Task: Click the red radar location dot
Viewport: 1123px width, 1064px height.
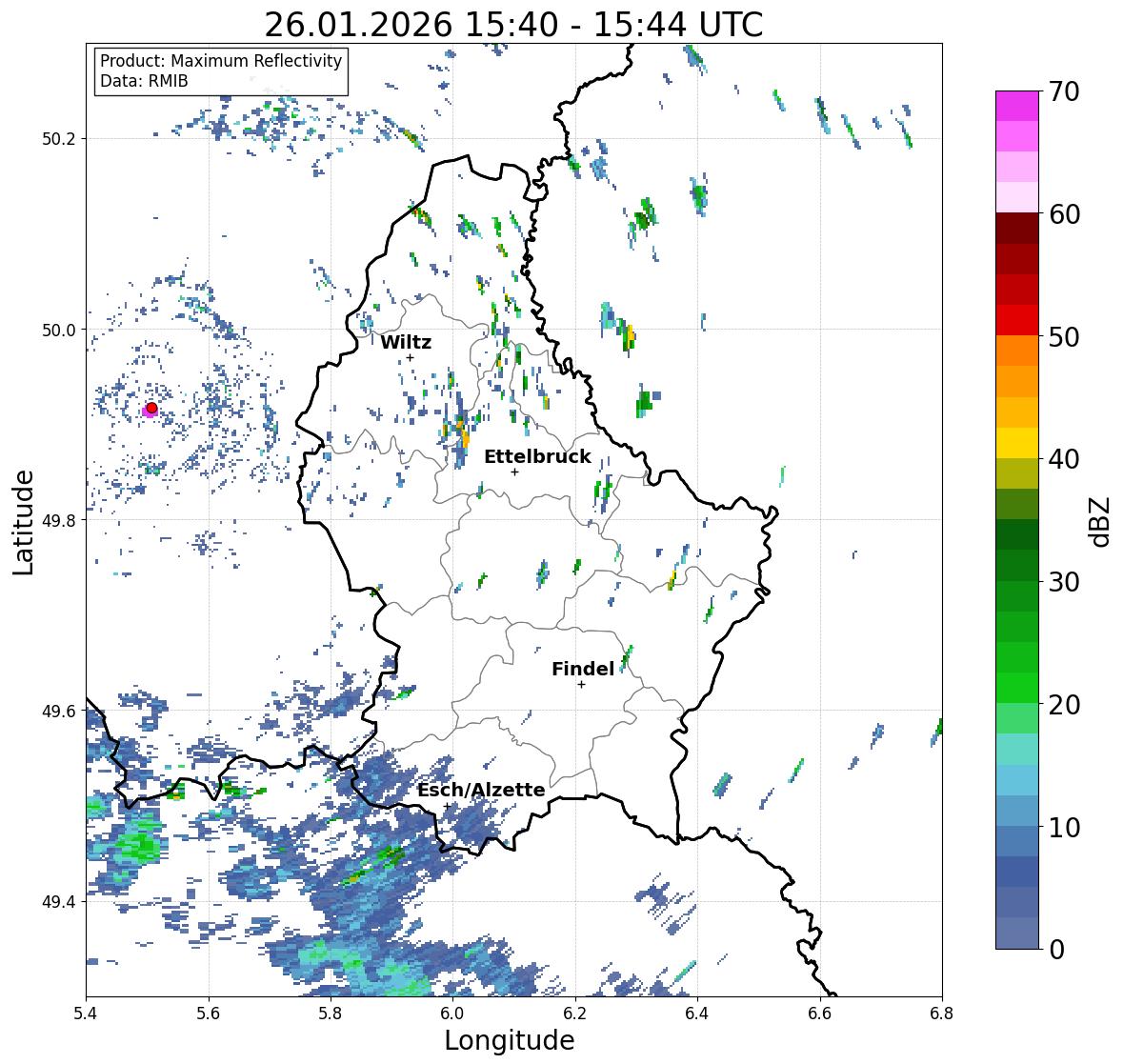Action: 151,408
